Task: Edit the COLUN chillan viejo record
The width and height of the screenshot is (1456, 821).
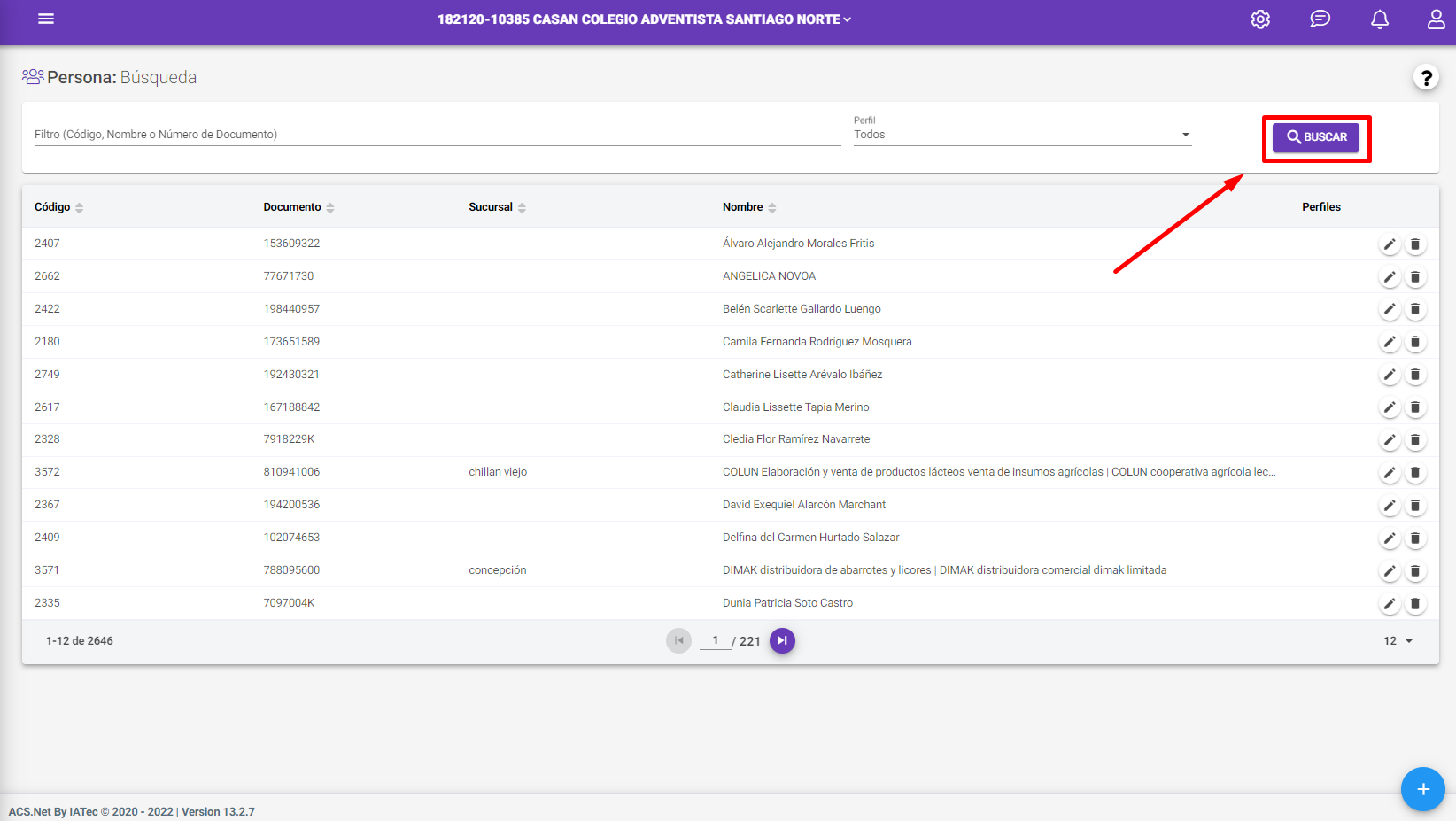Action: [x=1390, y=473]
